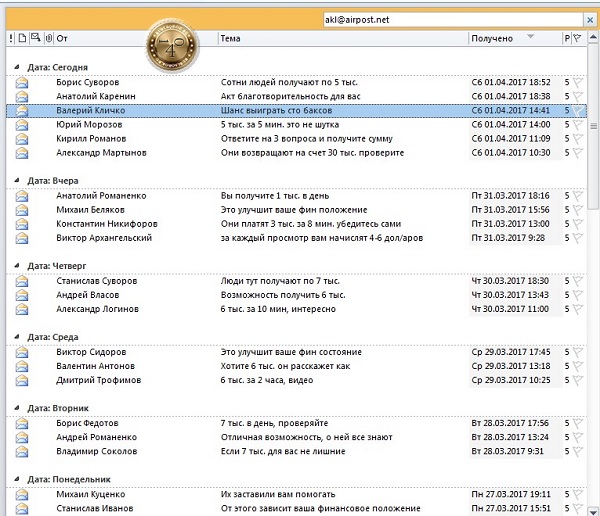
Task: Click envelope icon of Михаил Беляков message
Action: click(x=22, y=210)
